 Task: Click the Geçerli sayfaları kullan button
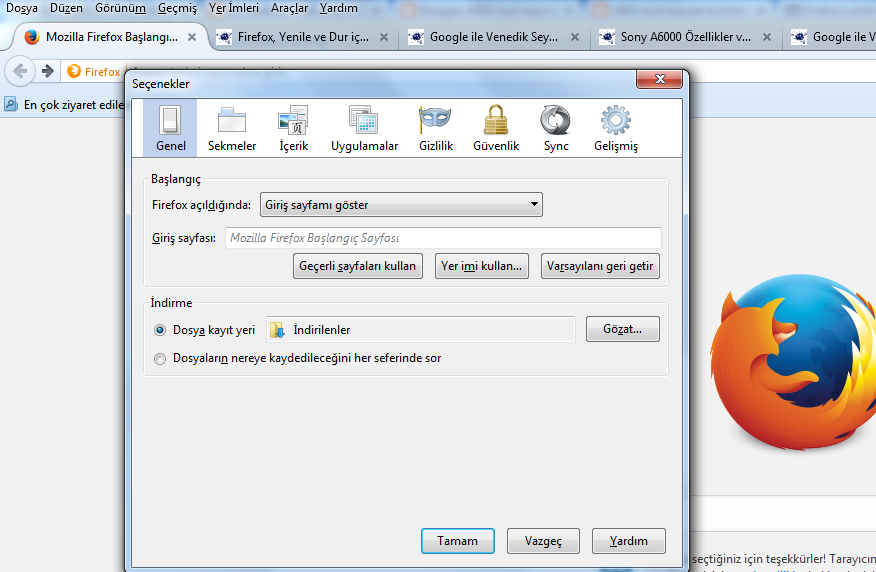click(358, 266)
